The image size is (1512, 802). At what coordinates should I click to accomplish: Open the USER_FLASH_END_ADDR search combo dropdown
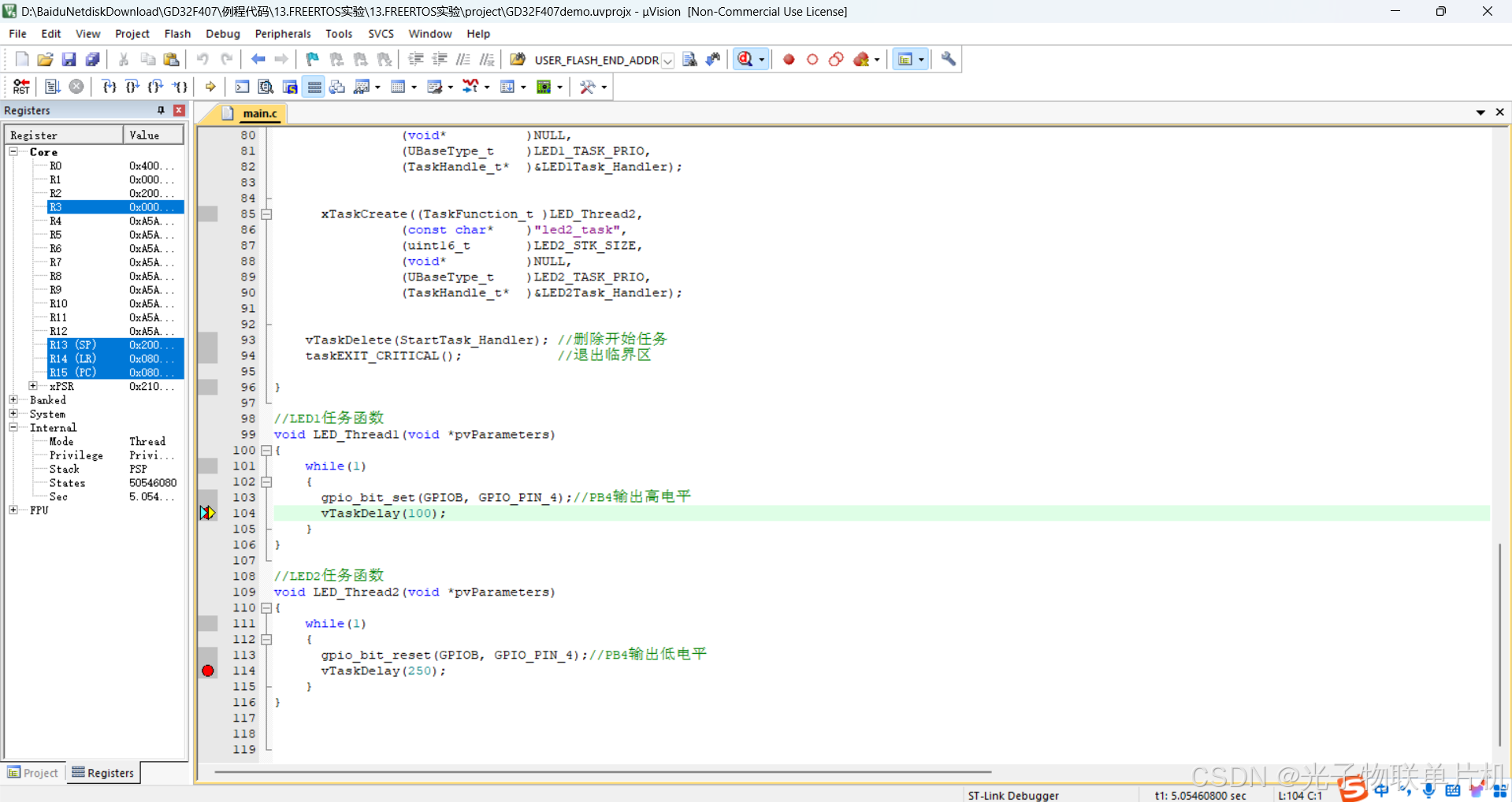667,60
